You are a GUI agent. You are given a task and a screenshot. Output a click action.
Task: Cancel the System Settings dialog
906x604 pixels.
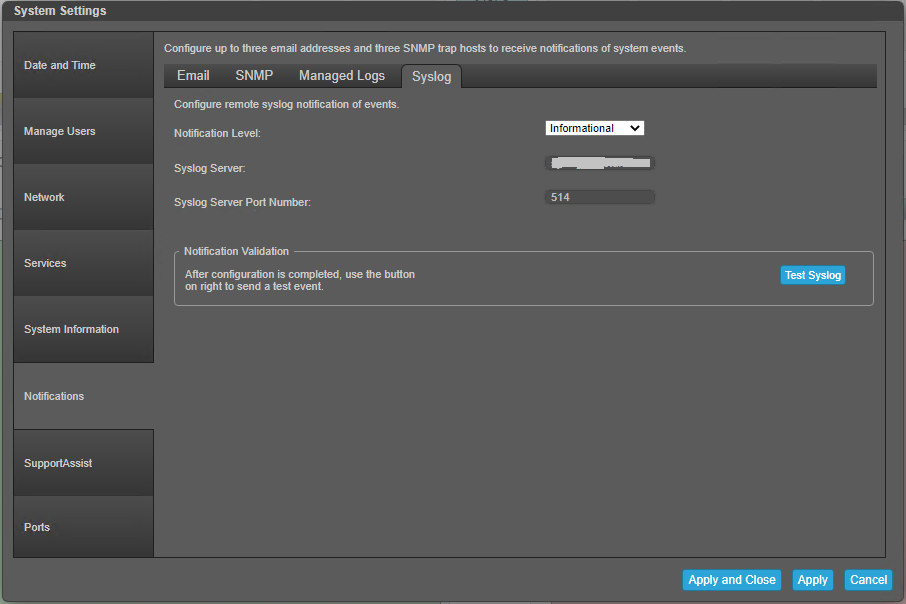click(868, 580)
